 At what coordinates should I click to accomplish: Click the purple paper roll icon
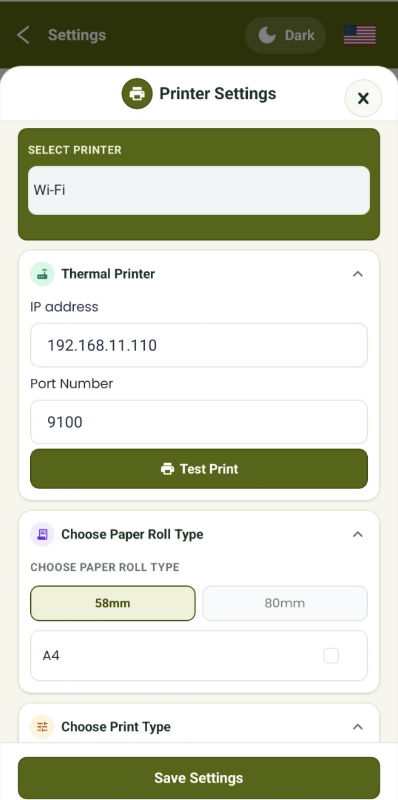(42, 534)
